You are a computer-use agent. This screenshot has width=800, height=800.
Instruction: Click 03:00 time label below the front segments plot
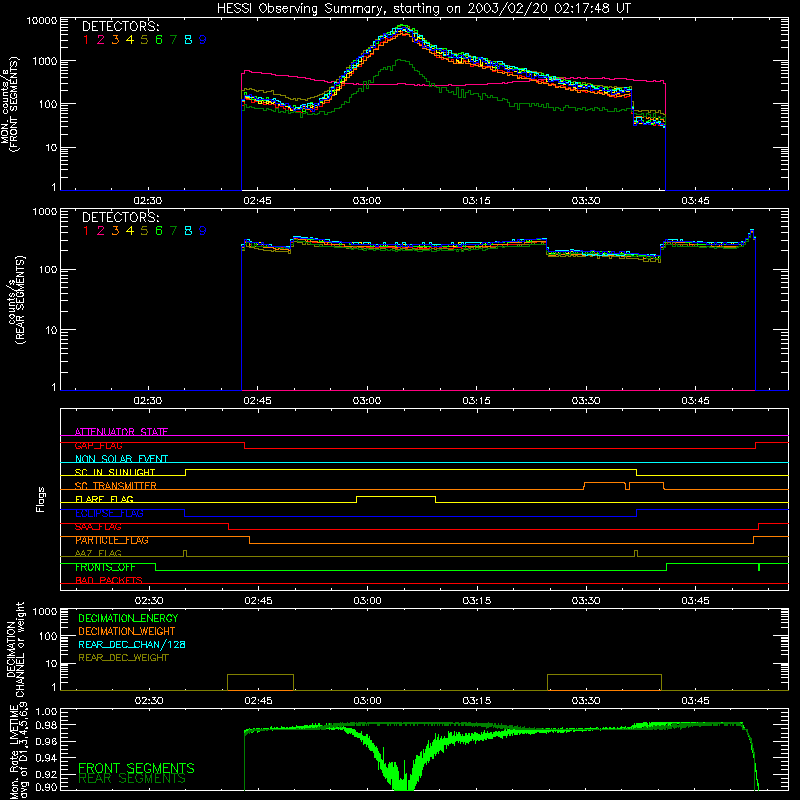point(367,201)
